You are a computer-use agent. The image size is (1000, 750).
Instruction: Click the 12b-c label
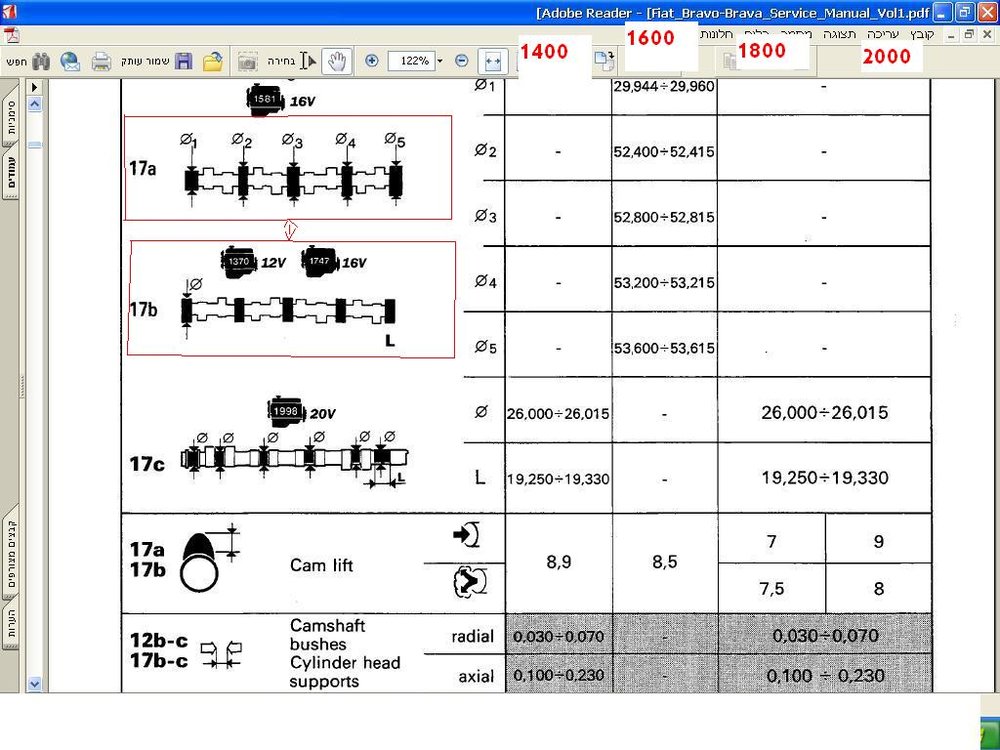tap(159, 640)
